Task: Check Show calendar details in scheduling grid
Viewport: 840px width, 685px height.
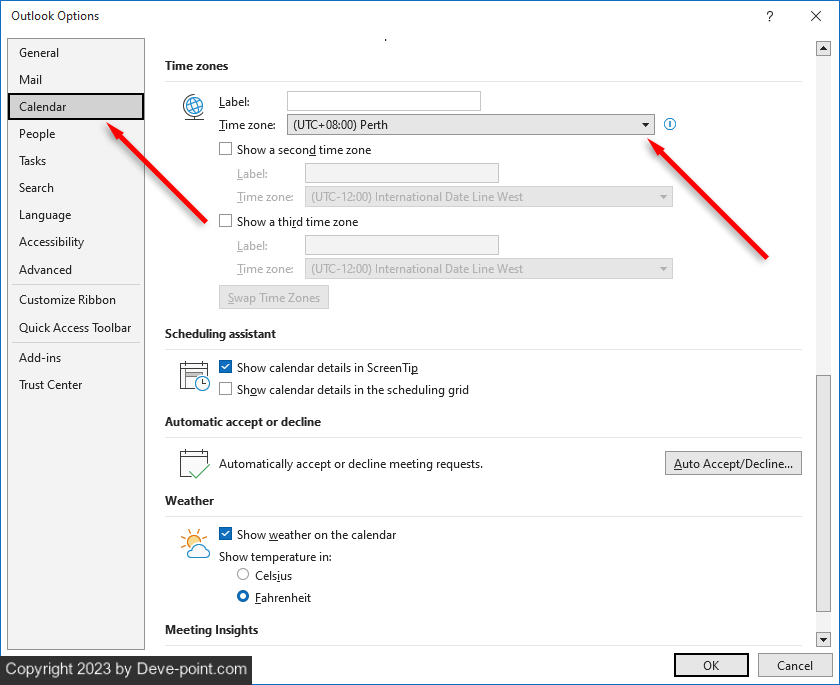Action: (x=226, y=390)
